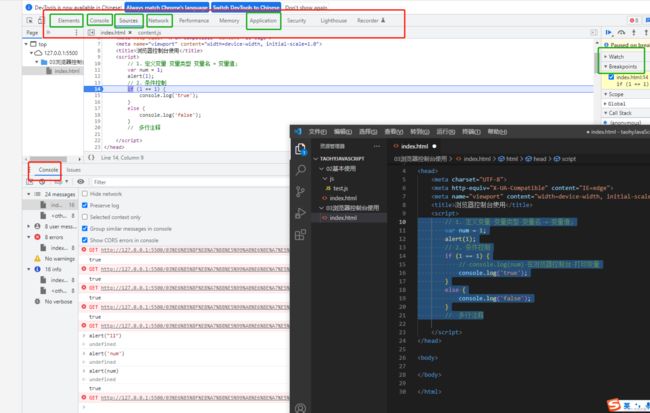Open VS Code Extensions view
This screenshot has height=413, width=650.
pos(301,235)
